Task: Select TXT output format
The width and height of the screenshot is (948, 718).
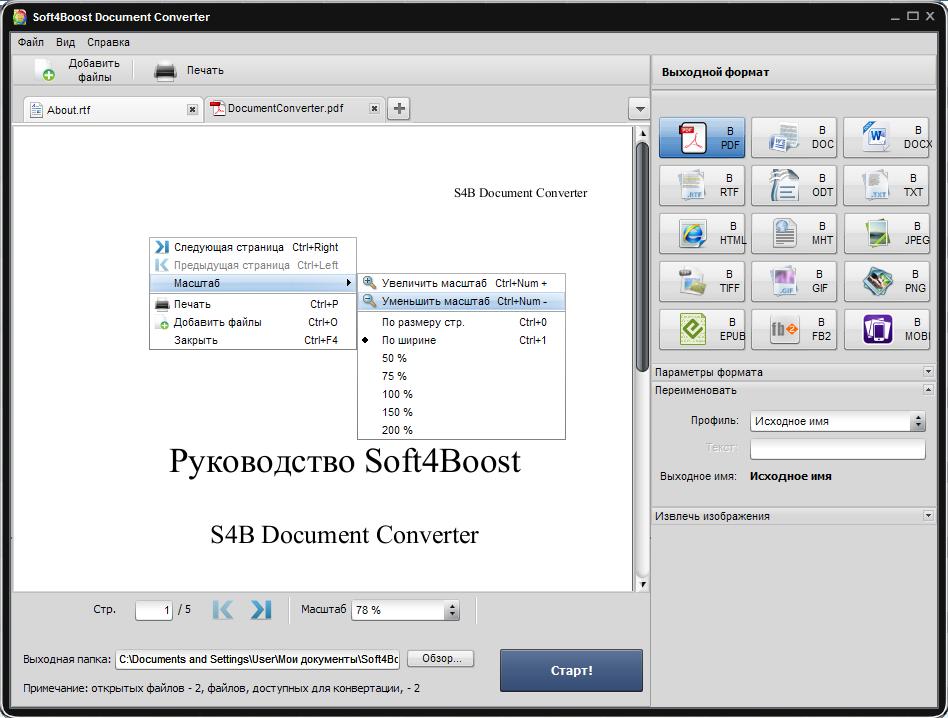Action: point(886,186)
